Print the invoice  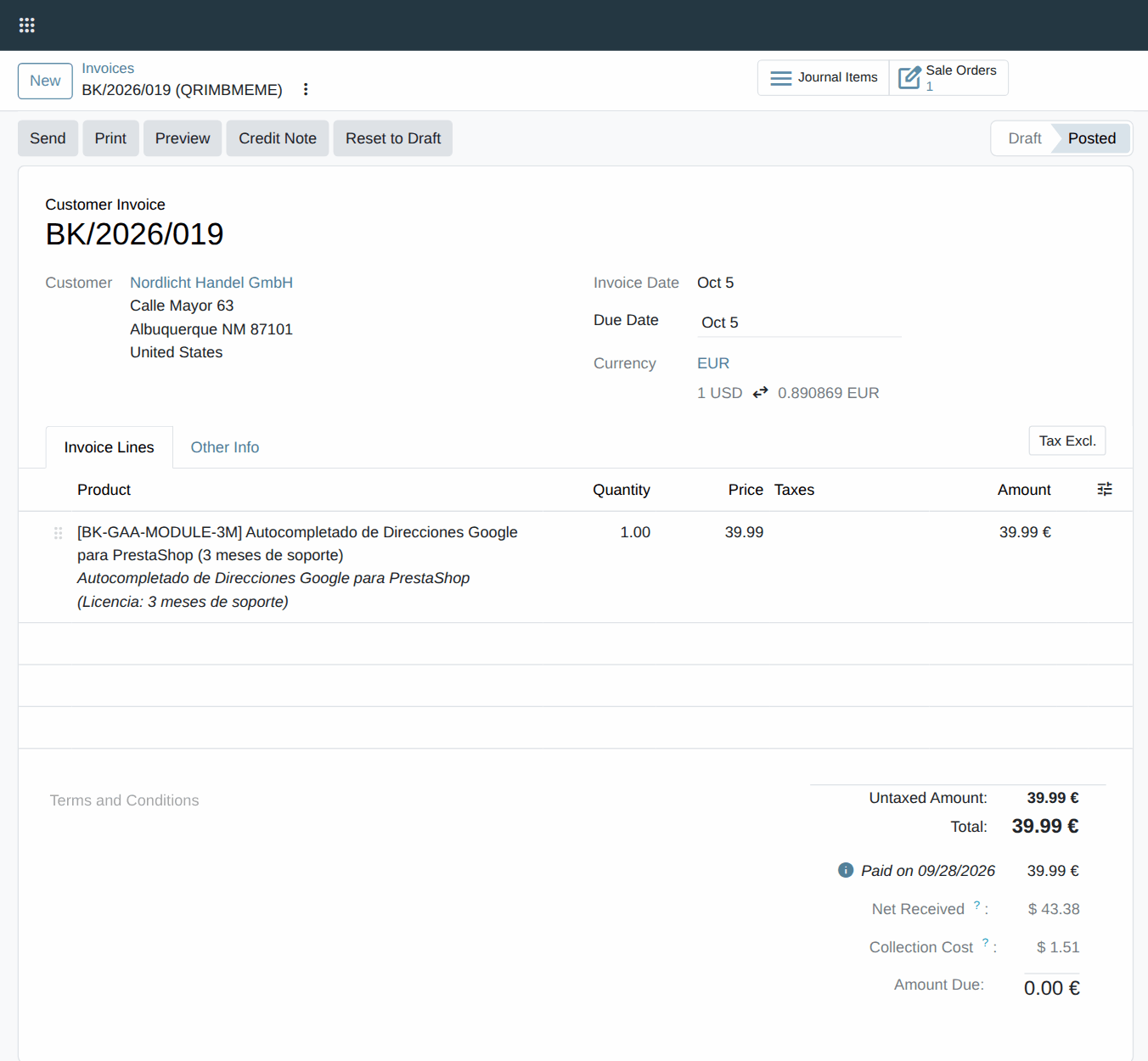point(110,138)
